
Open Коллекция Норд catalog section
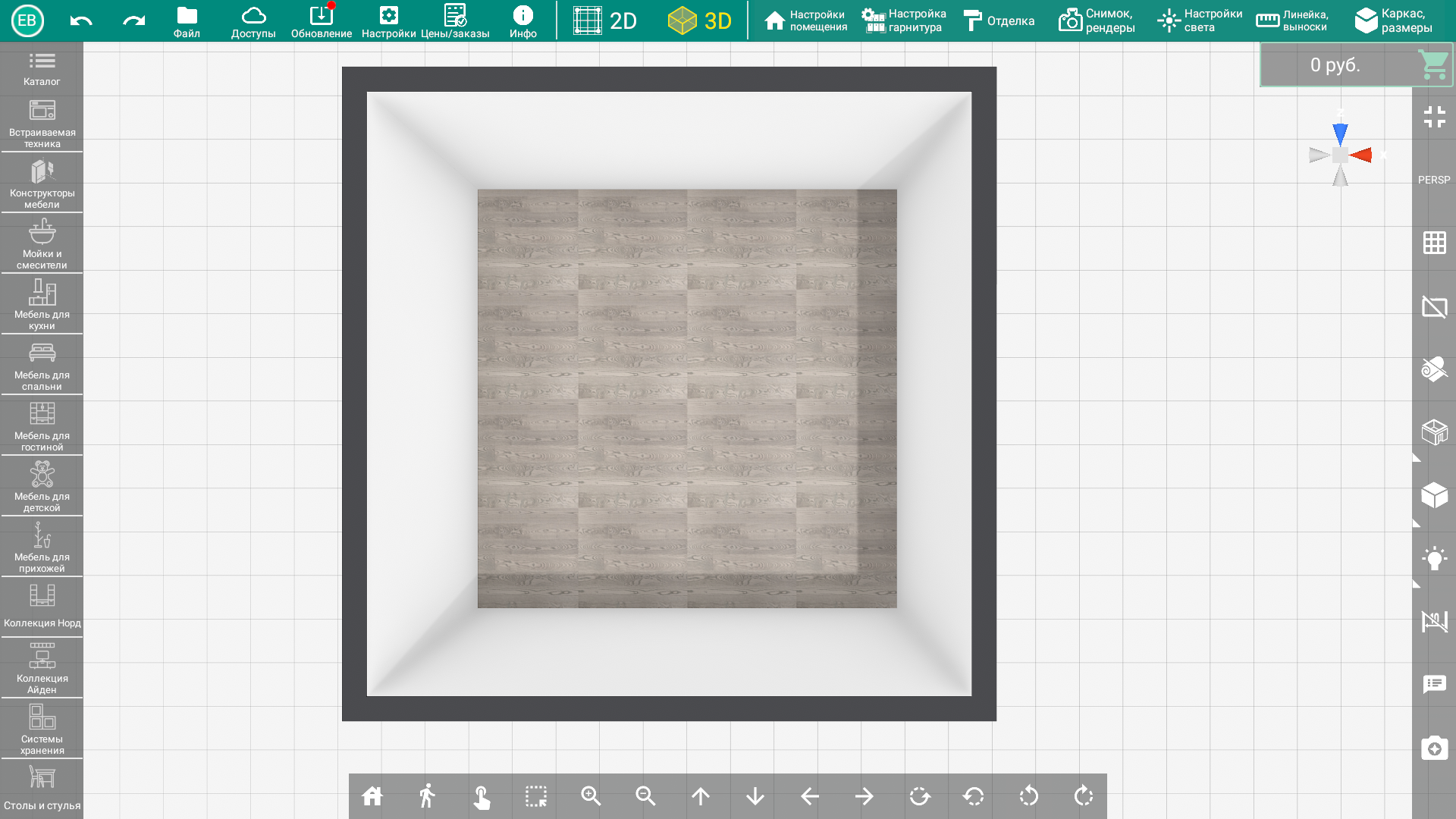click(41, 605)
